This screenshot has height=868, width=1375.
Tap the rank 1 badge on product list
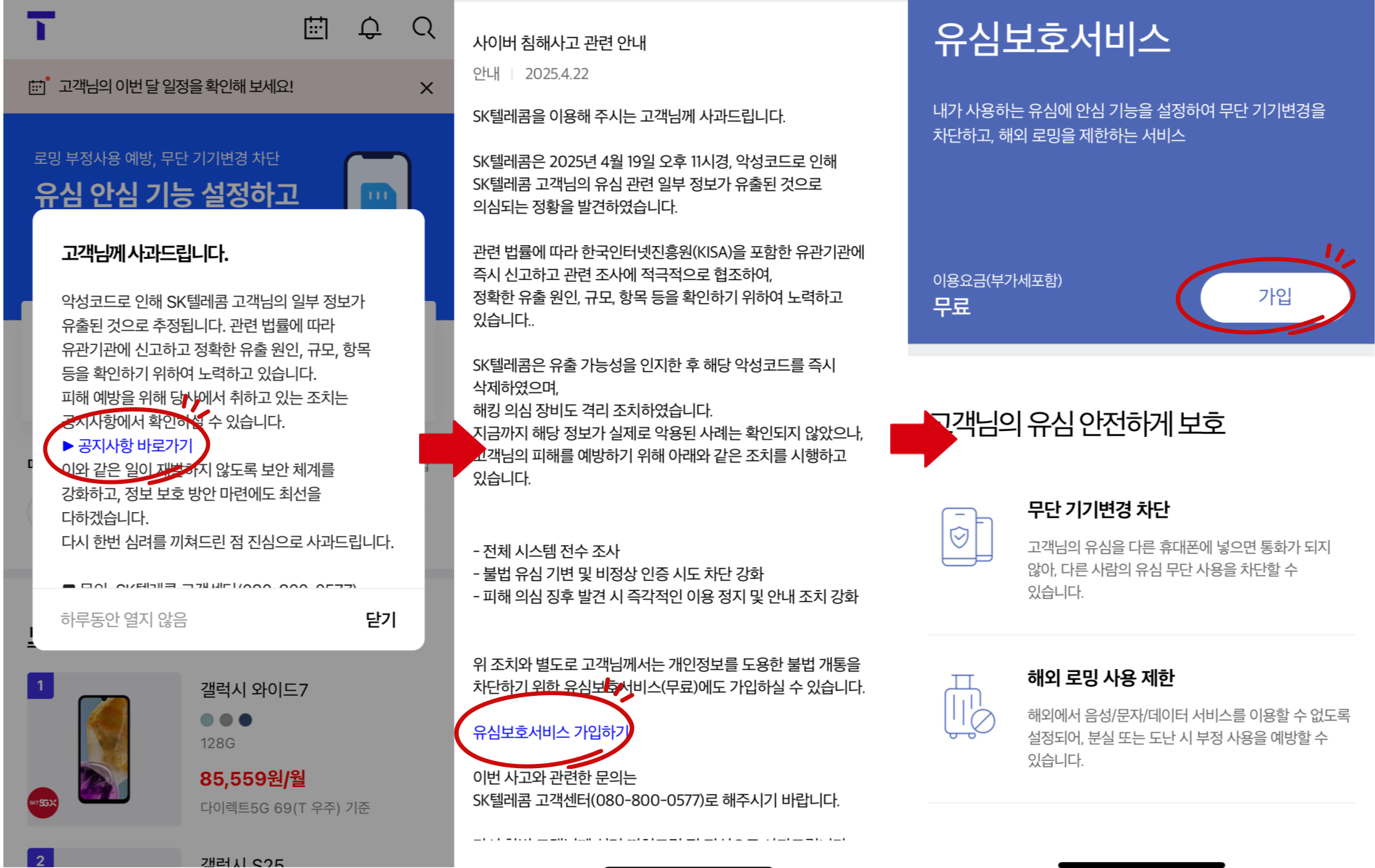[41, 686]
